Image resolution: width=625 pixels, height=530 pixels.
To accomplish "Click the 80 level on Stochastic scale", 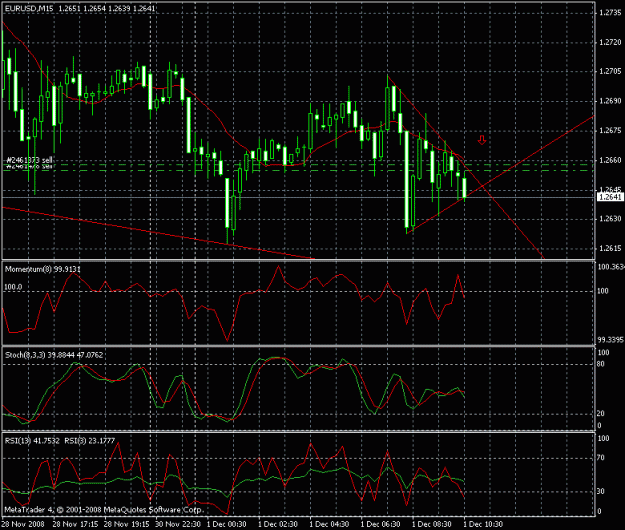I will (x=600, y=364).
